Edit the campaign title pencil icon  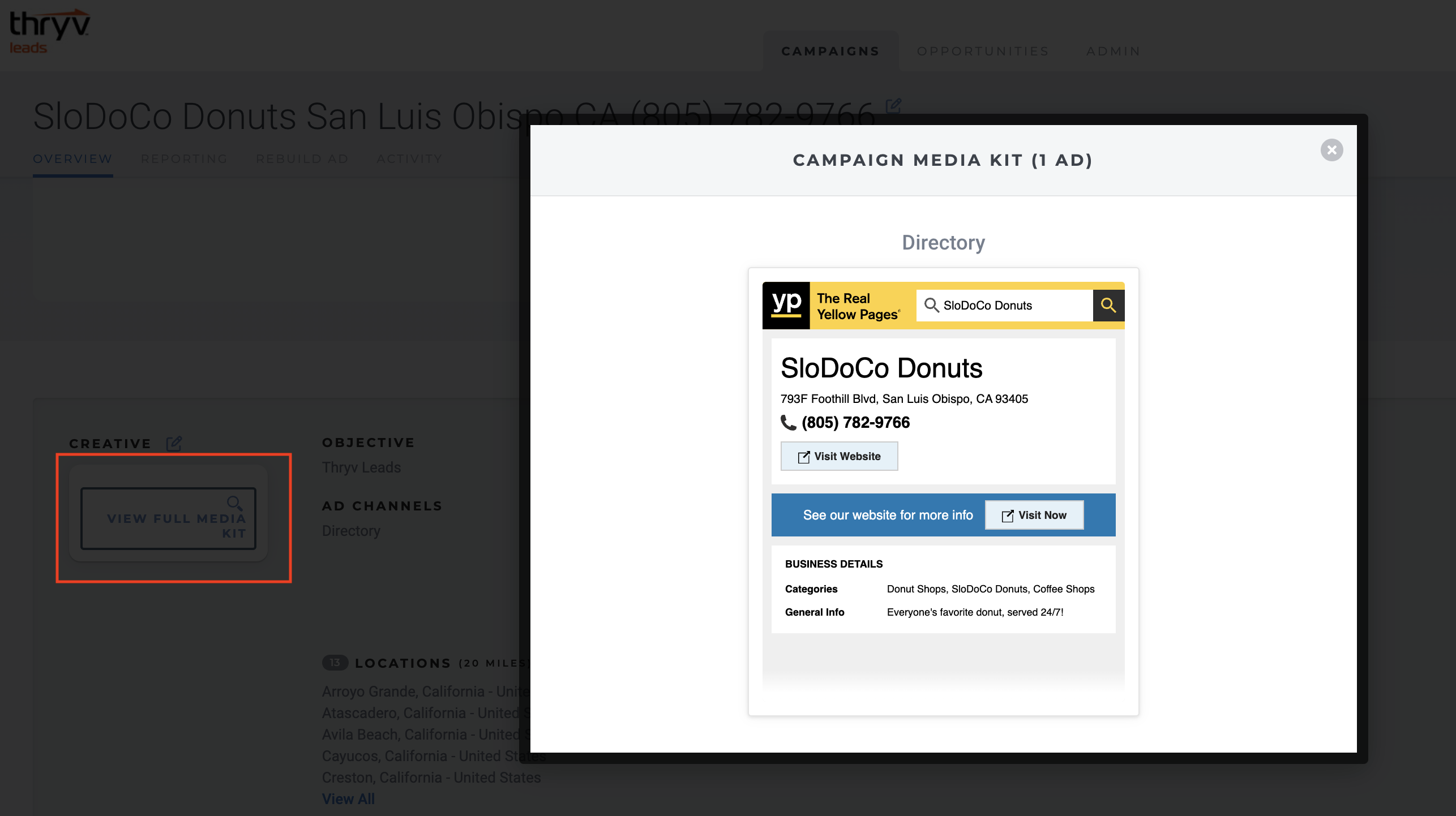pyautogui.click(x=893, y=106)
